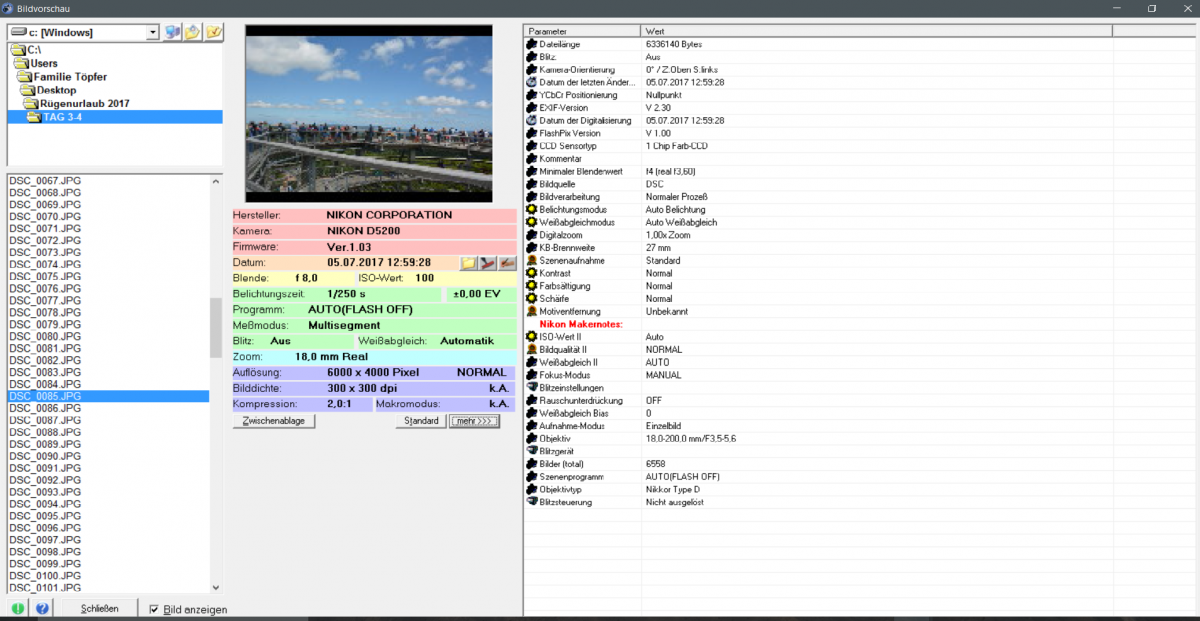Click the Hersteller NIKON CORPORATION field
Image resolution: width=1200 pixels, height=621 pixels.
pyautogui.click(x=374, y=215)
